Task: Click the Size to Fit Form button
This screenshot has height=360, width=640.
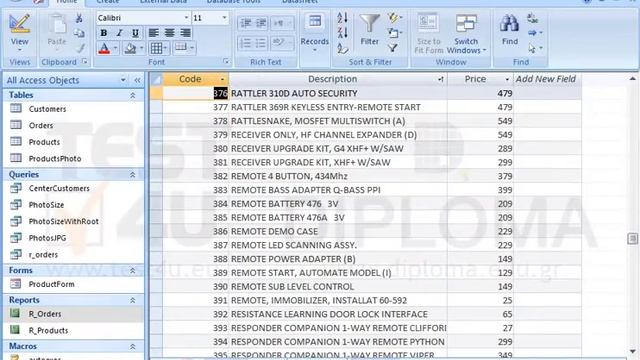Action: (x=428, y=33)
